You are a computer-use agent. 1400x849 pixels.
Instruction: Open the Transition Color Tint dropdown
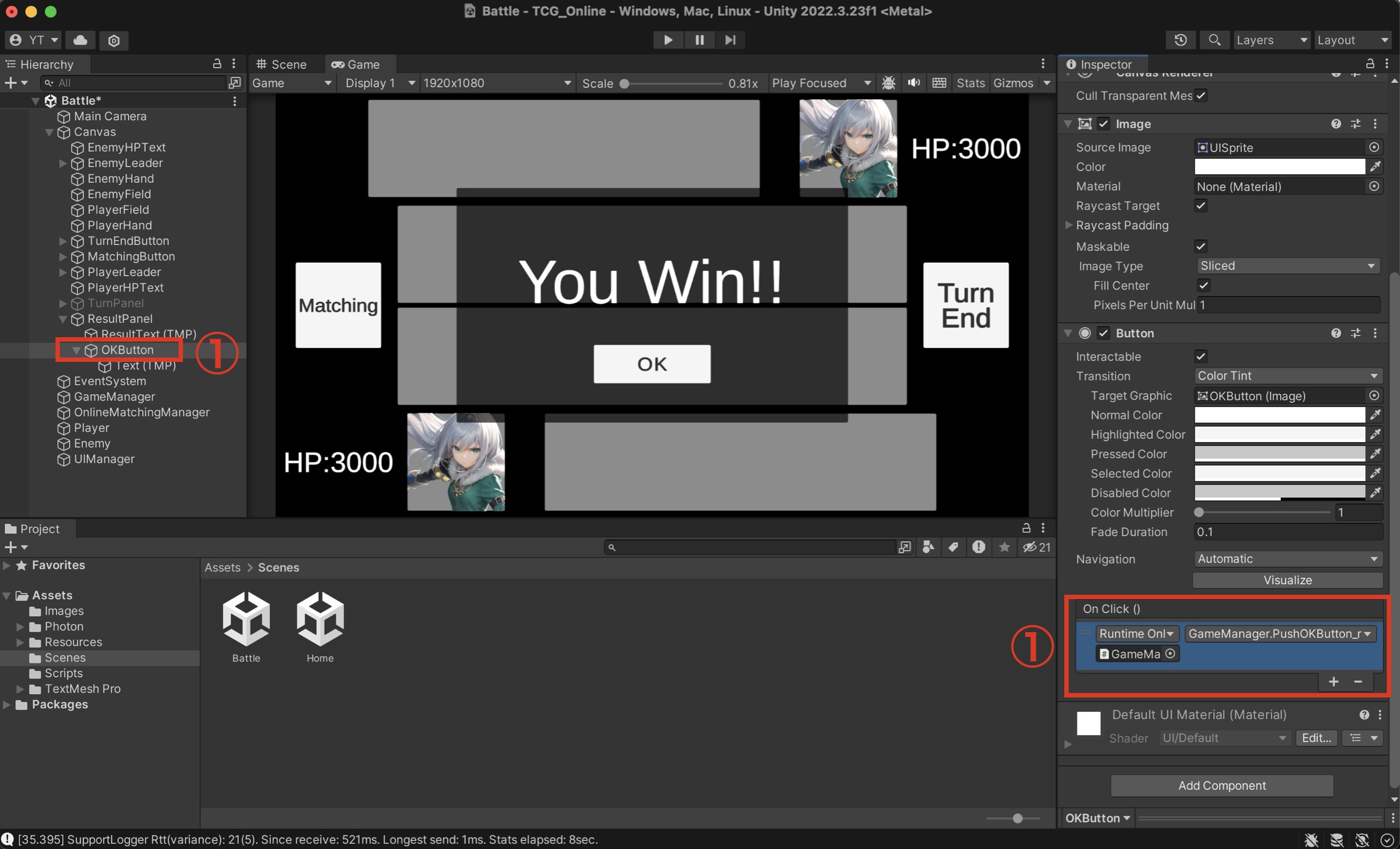click(1287, 376)
